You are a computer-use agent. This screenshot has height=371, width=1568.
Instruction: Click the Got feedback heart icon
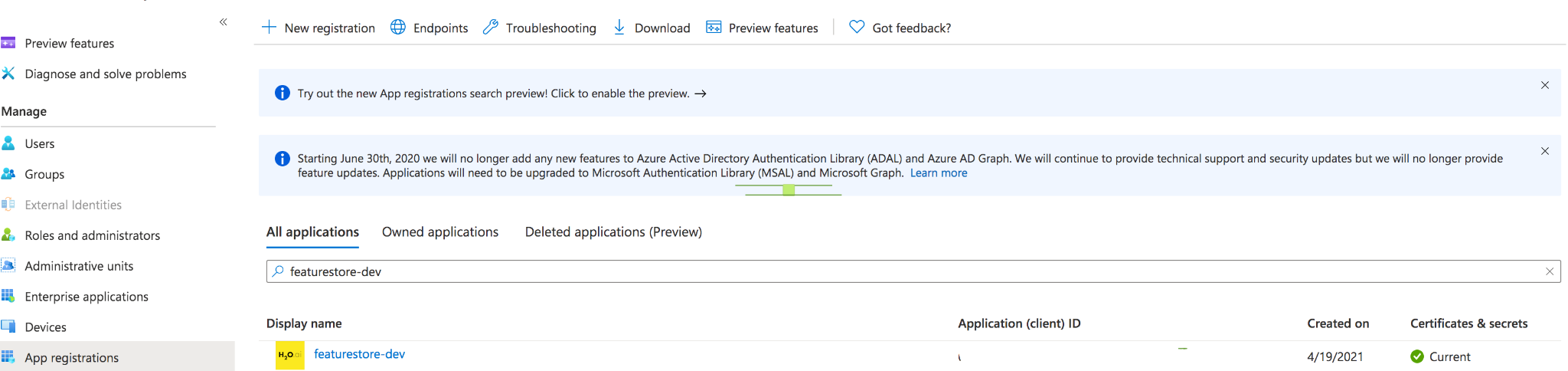(x=857, y=28)
